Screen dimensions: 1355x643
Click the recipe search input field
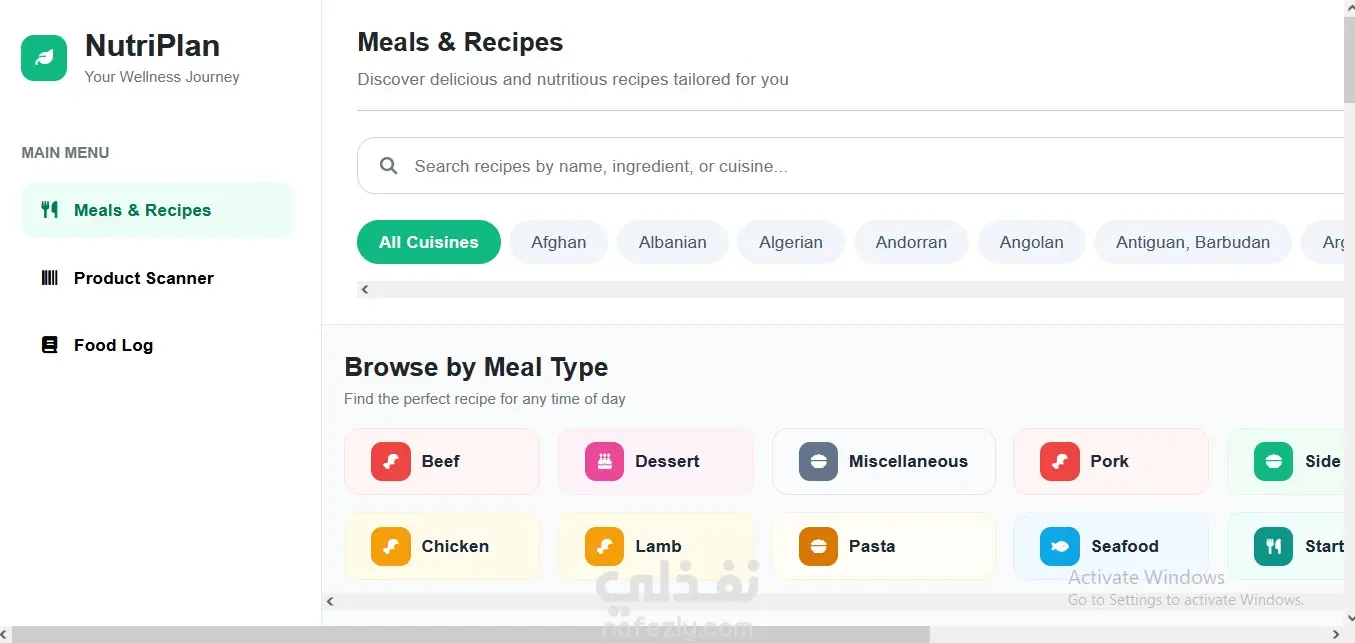pos(850,166)
